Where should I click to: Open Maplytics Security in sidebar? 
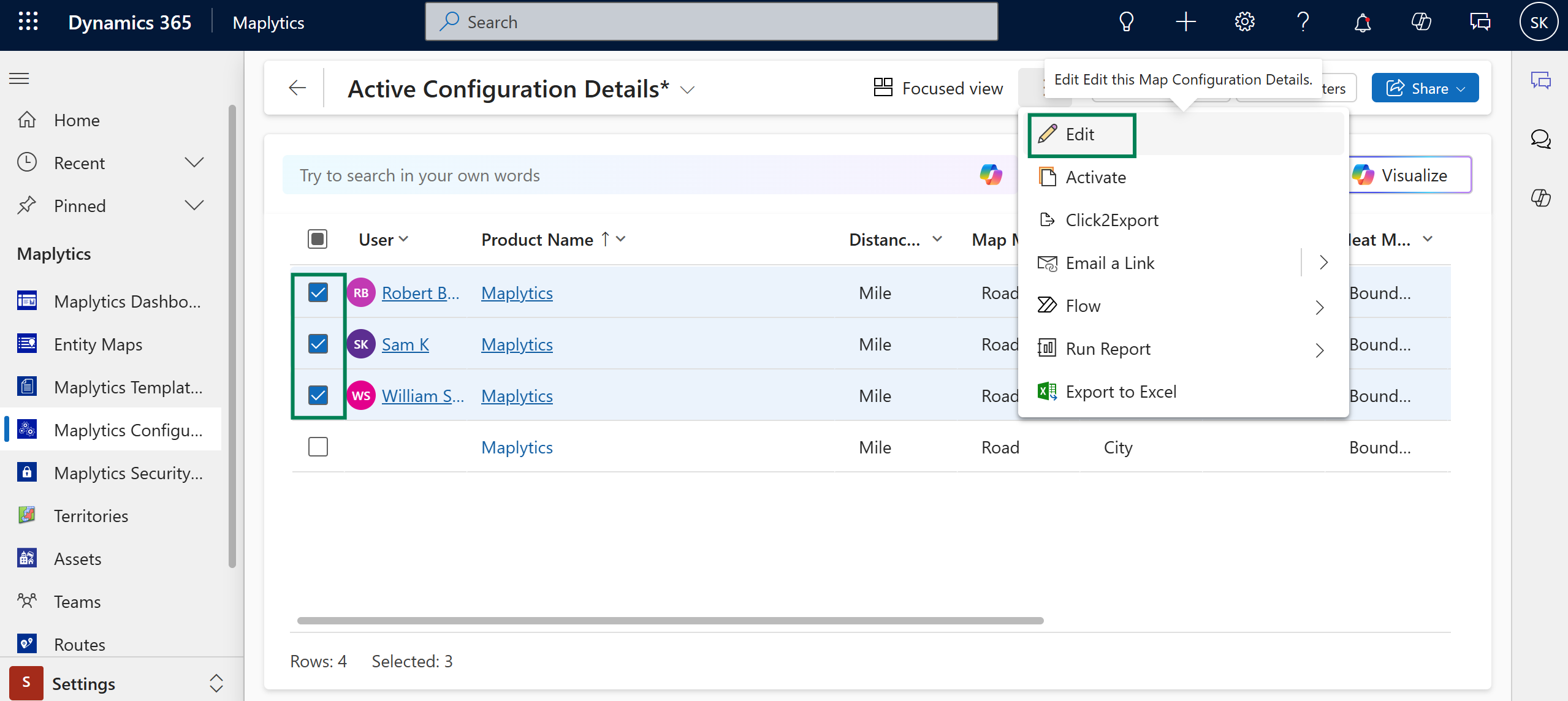(110, 473)
